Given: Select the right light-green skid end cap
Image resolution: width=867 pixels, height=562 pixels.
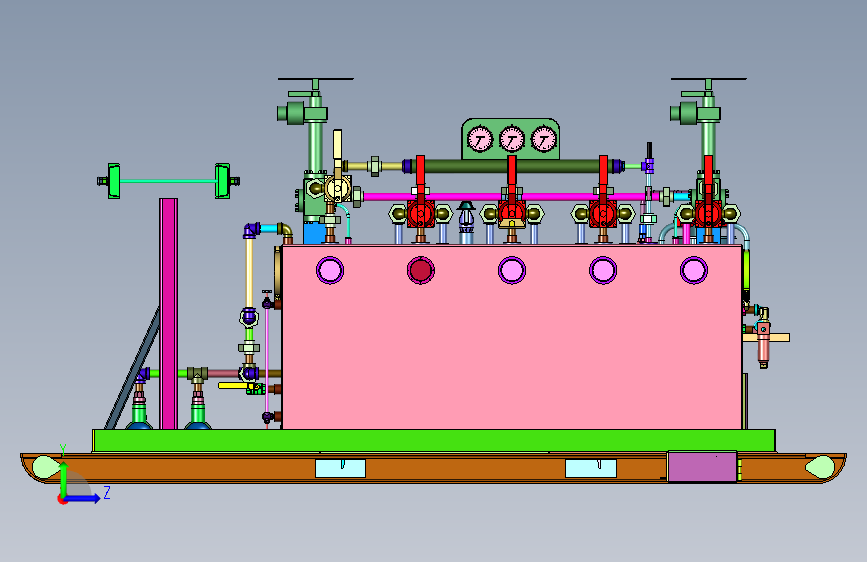Looking at the screenshot, I should pyautogui.click(x=820, y=467).
